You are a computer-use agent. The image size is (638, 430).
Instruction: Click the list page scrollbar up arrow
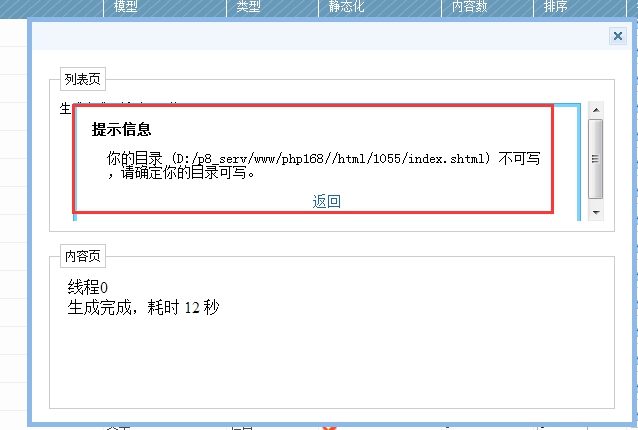tap(596, 109)
